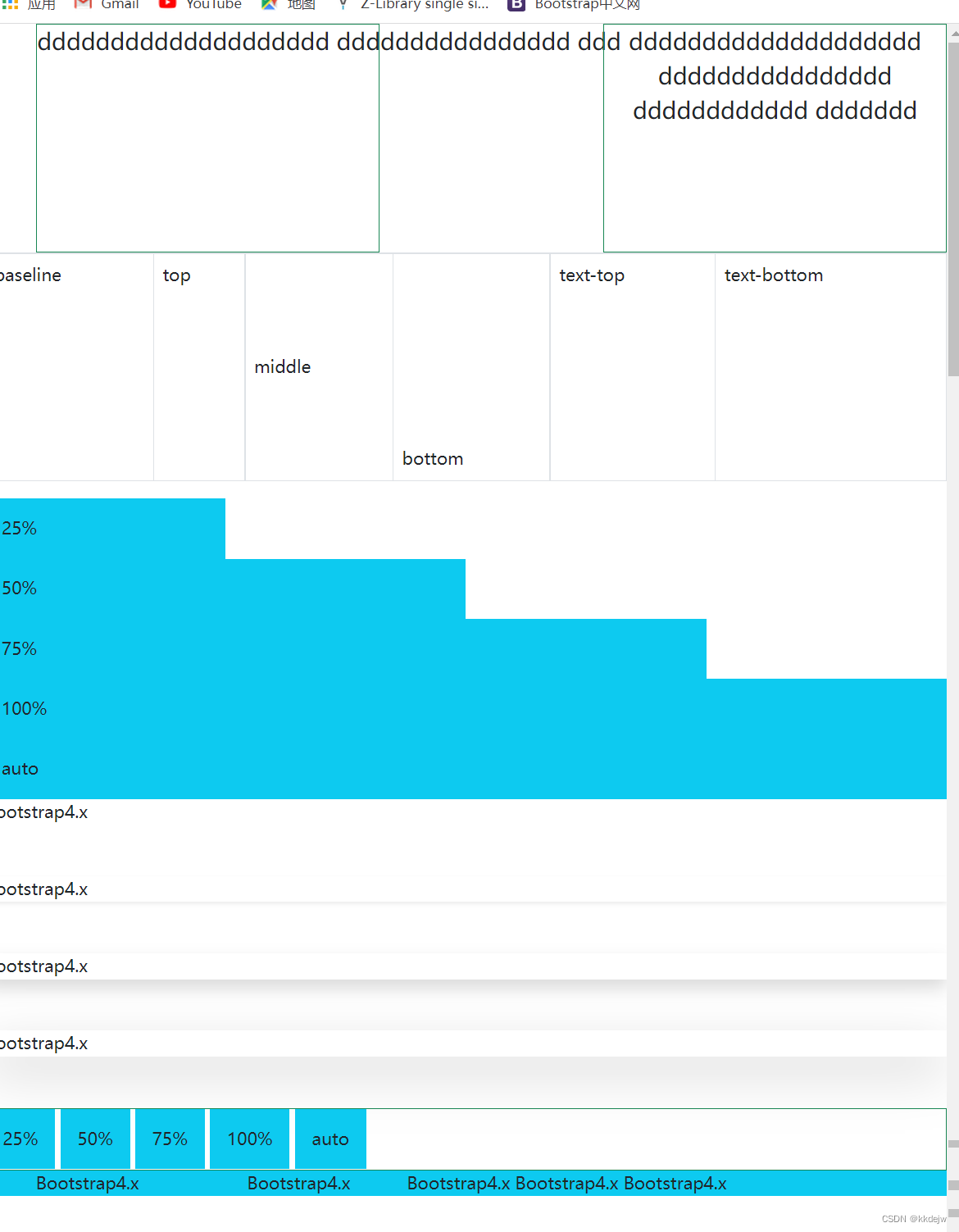Open the YouTube bookmark

pos(200,4)
